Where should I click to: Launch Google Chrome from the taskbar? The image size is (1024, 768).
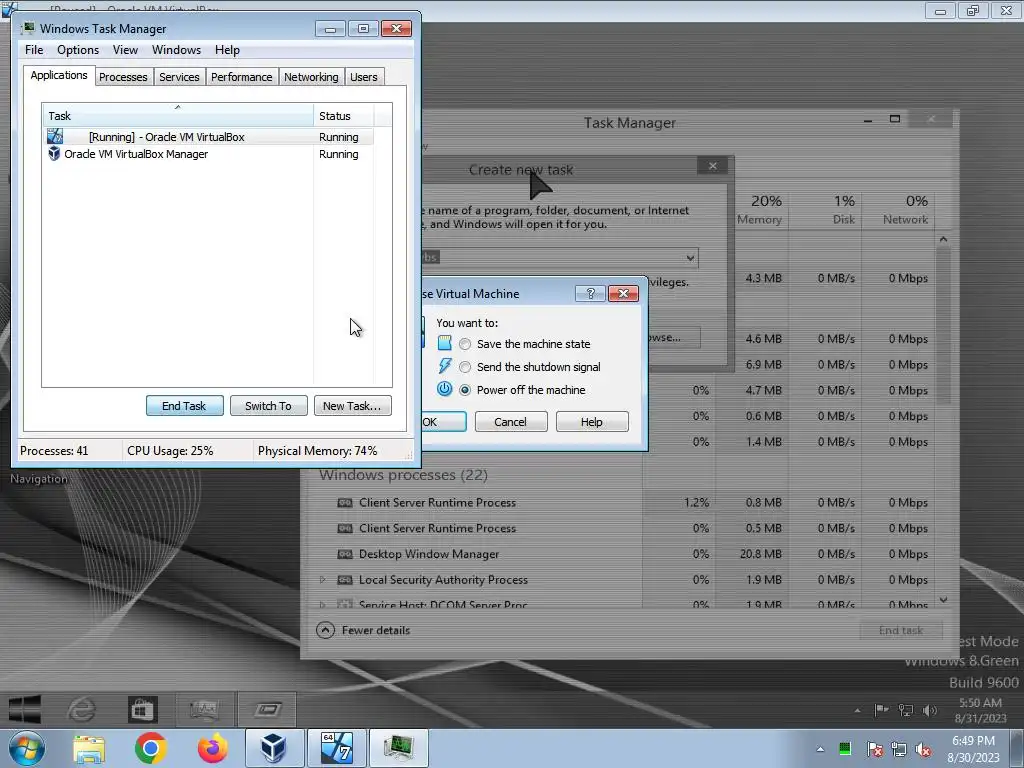point(150,748)
